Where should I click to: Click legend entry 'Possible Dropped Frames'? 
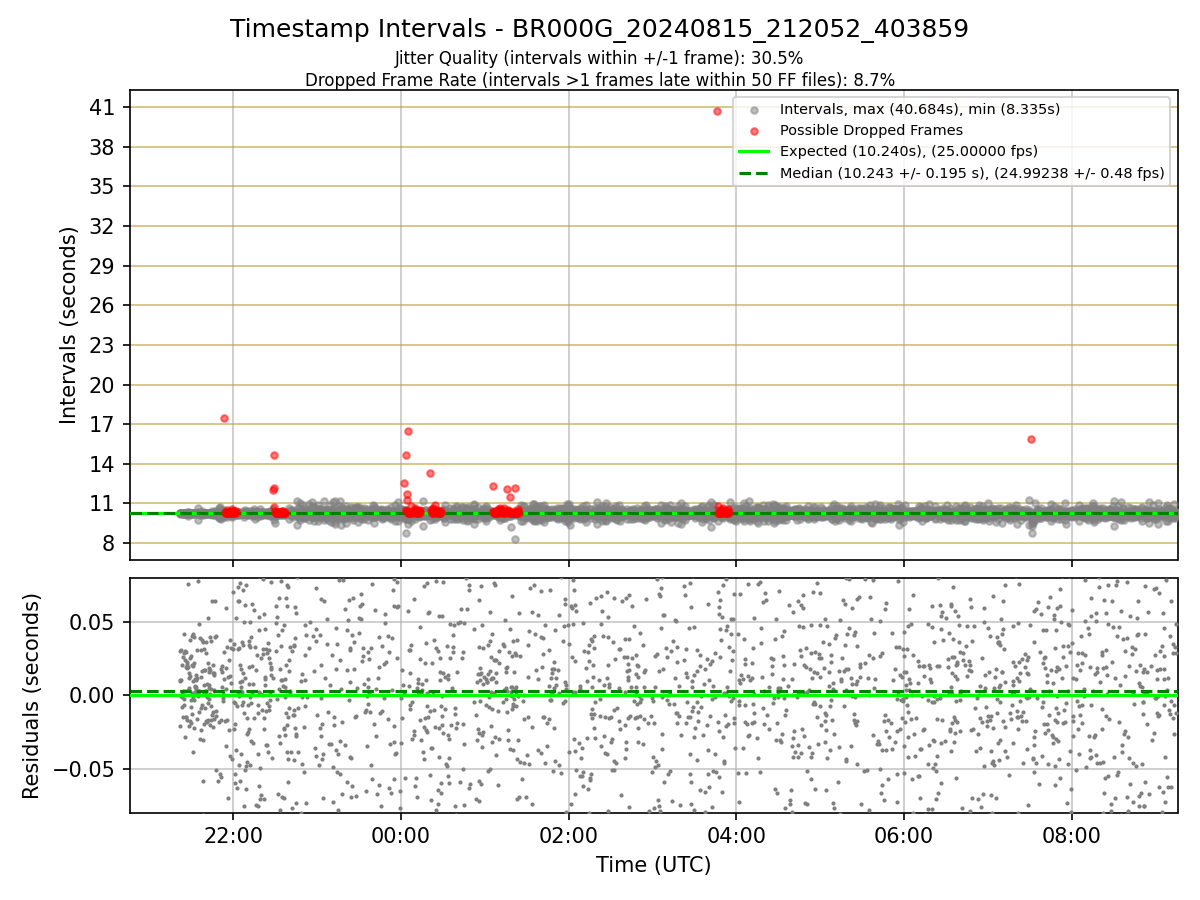(871, 130)
